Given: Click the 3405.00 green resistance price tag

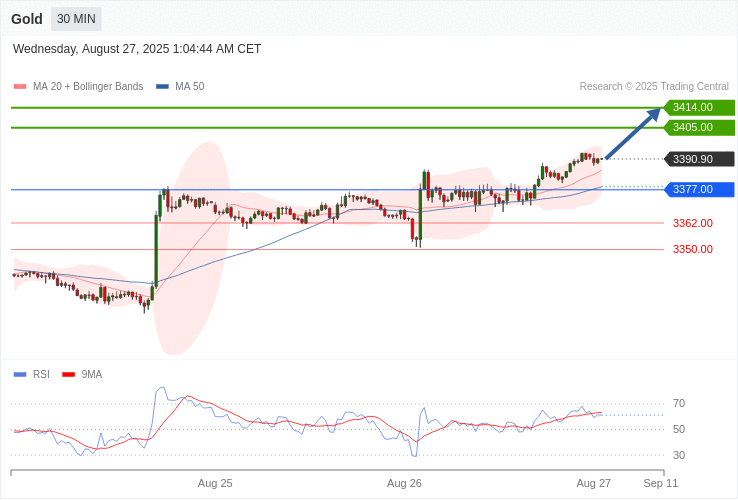Looking at the screenshot, I should pyautogui.click(x=698, y=127).
